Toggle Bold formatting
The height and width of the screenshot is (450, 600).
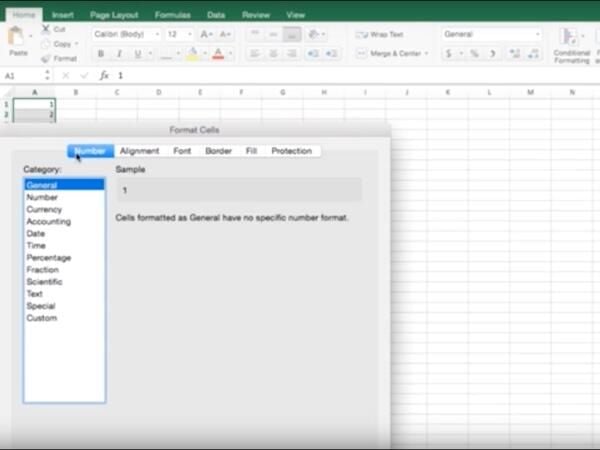click(x=101, y=54)
